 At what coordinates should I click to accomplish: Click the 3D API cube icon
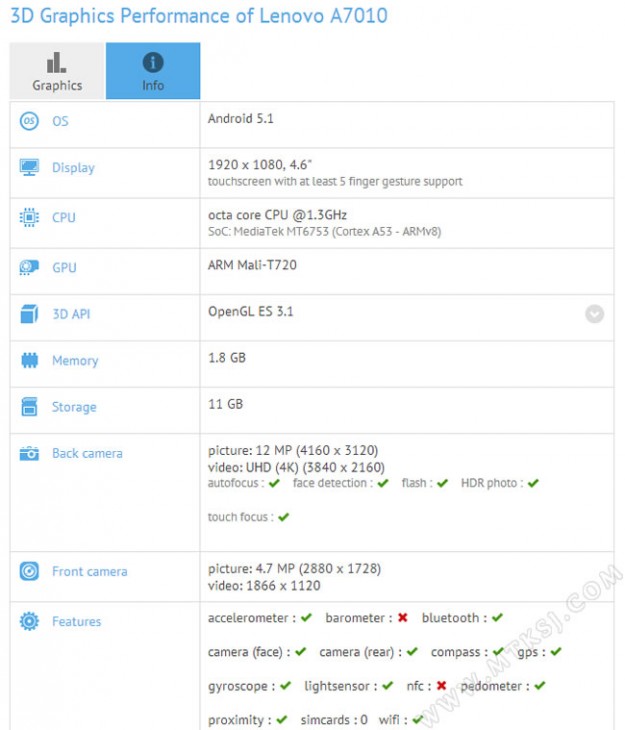pos(29,314)
